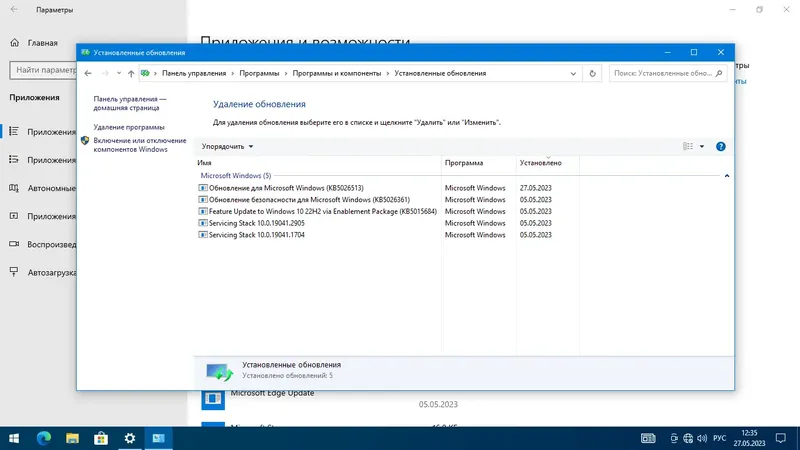This screenshot has height=450, width=800.
Task: Open network status tray icon
Action: pos(688,438)
